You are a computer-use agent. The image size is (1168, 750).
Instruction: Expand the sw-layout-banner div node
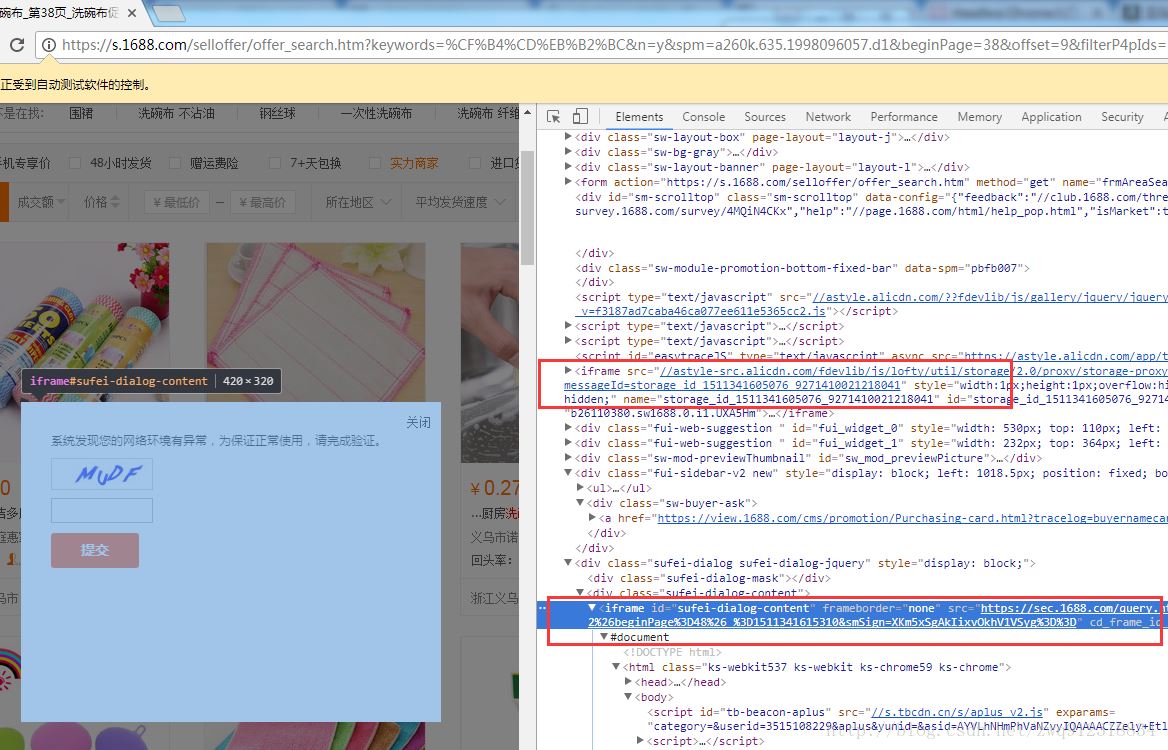pyautogui.click(x=568, y=166)
